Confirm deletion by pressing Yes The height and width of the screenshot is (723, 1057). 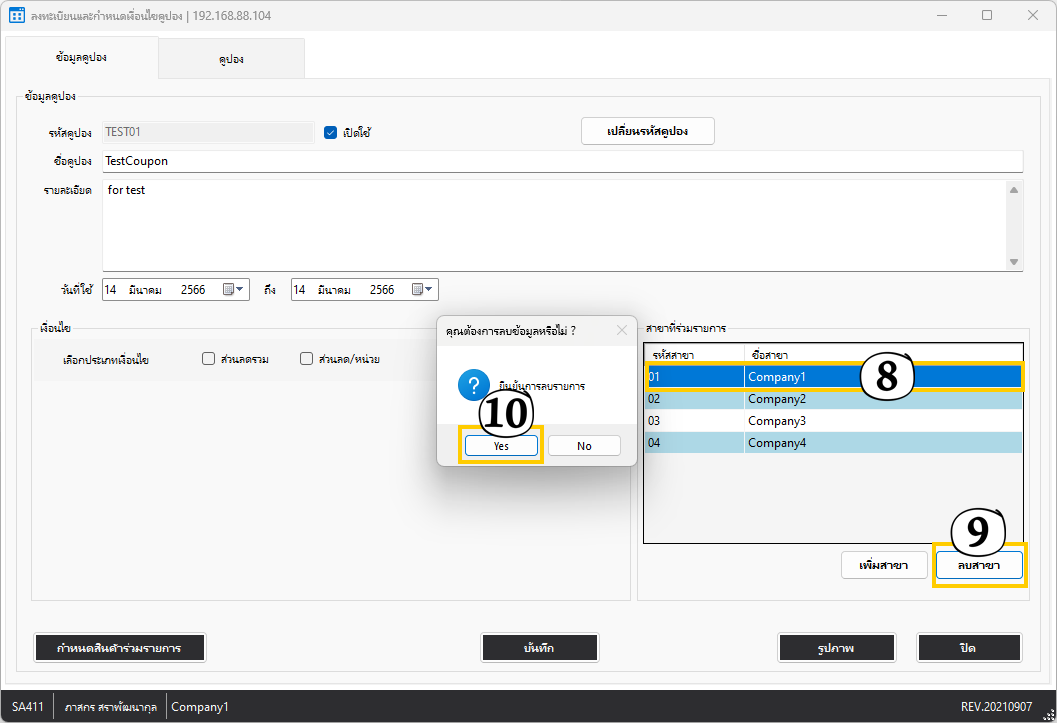(x=501, y=446)
